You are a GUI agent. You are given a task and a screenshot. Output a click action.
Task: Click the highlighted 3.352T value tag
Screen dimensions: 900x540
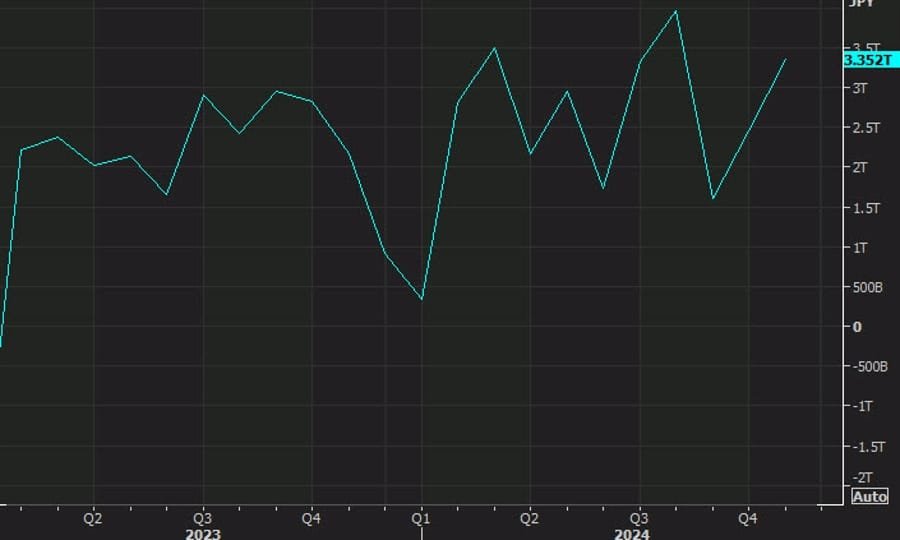click(866, 60)
